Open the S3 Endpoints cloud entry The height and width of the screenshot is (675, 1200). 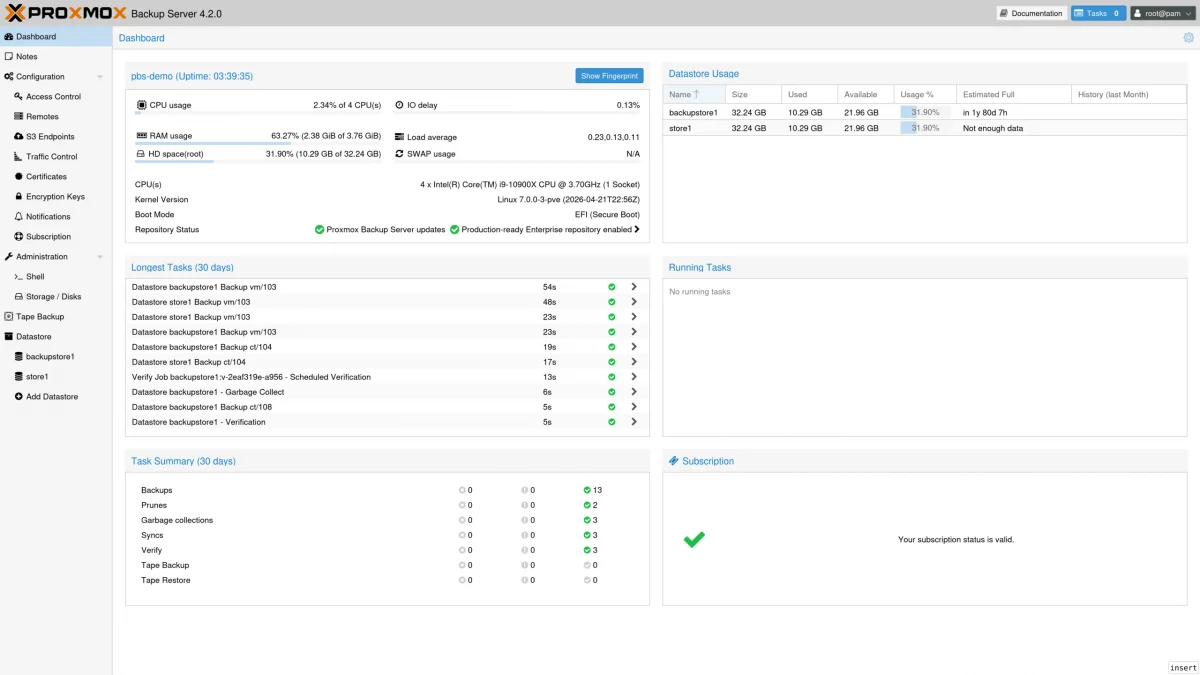(x=50, y=137)
